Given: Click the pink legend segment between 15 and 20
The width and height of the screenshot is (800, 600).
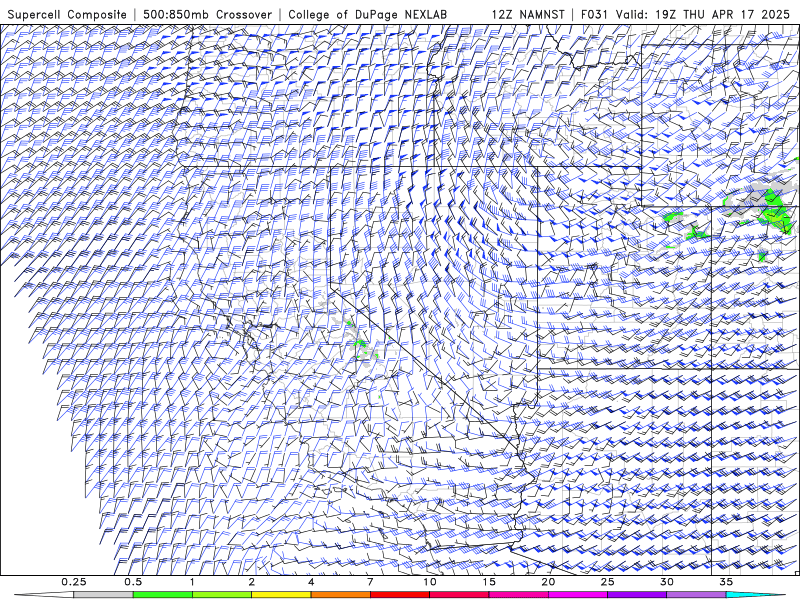Looking at the screenshot, I should coord(518,595).
